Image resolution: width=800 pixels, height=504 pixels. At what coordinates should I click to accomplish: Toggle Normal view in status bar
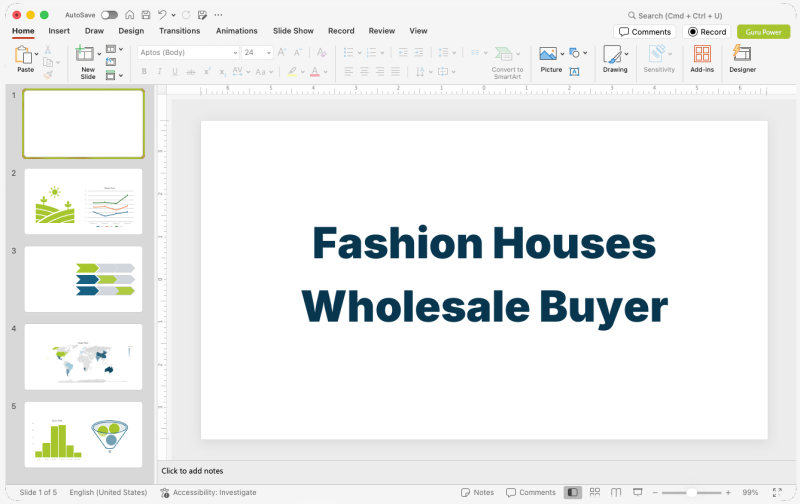tap(572, 492)
